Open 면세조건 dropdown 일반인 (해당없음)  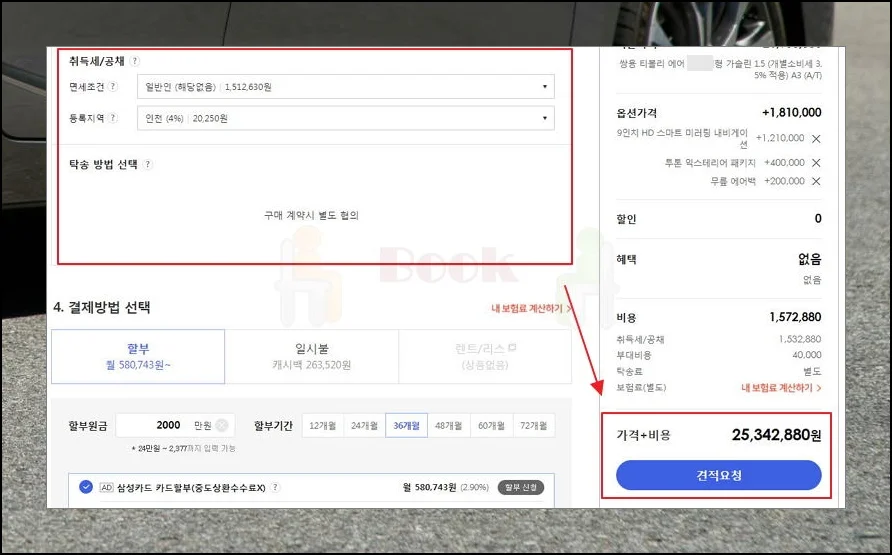pos(345,86)
